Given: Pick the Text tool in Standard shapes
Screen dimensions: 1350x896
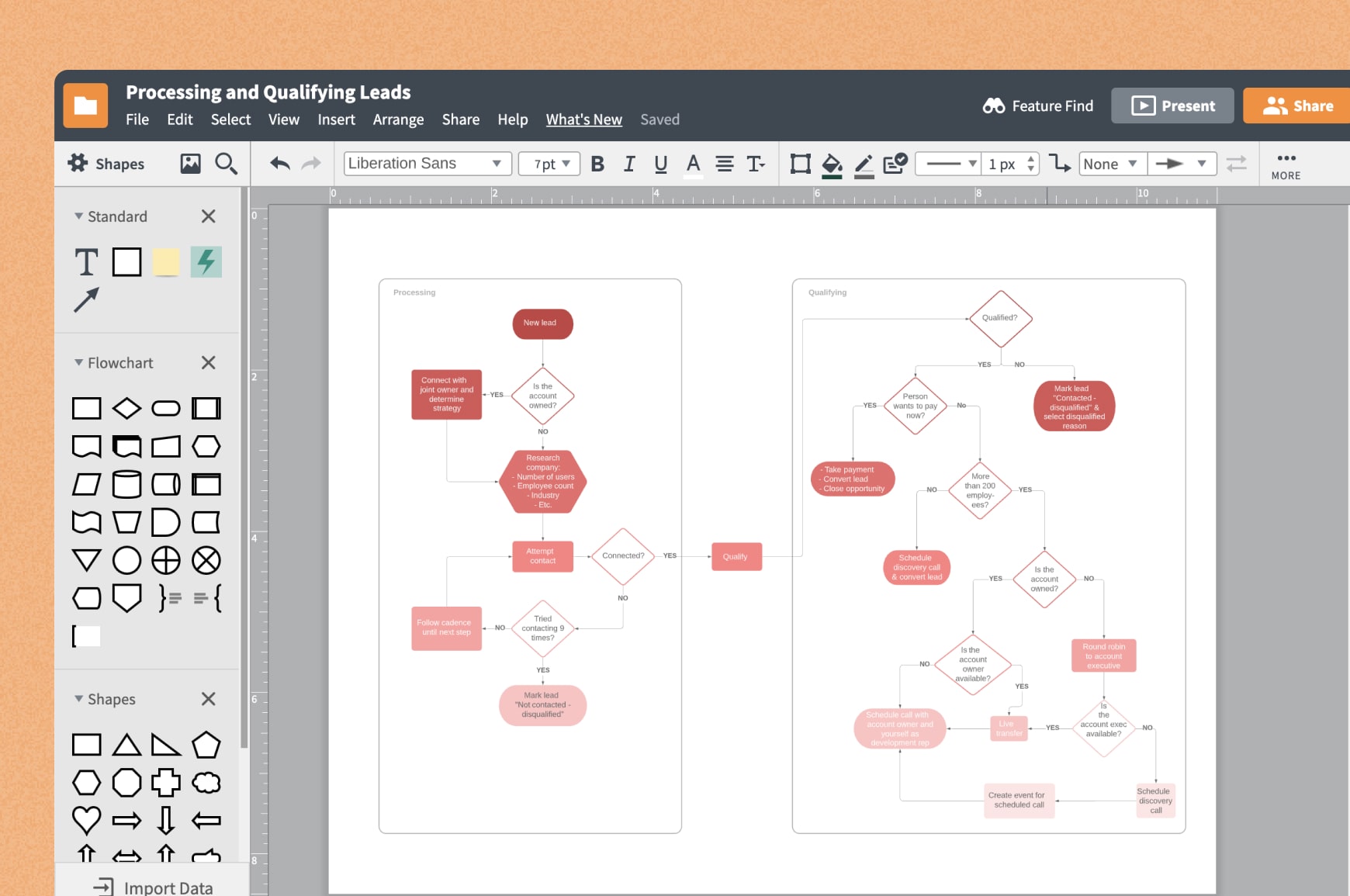Looking at the screenshot, I should (86, 262).
